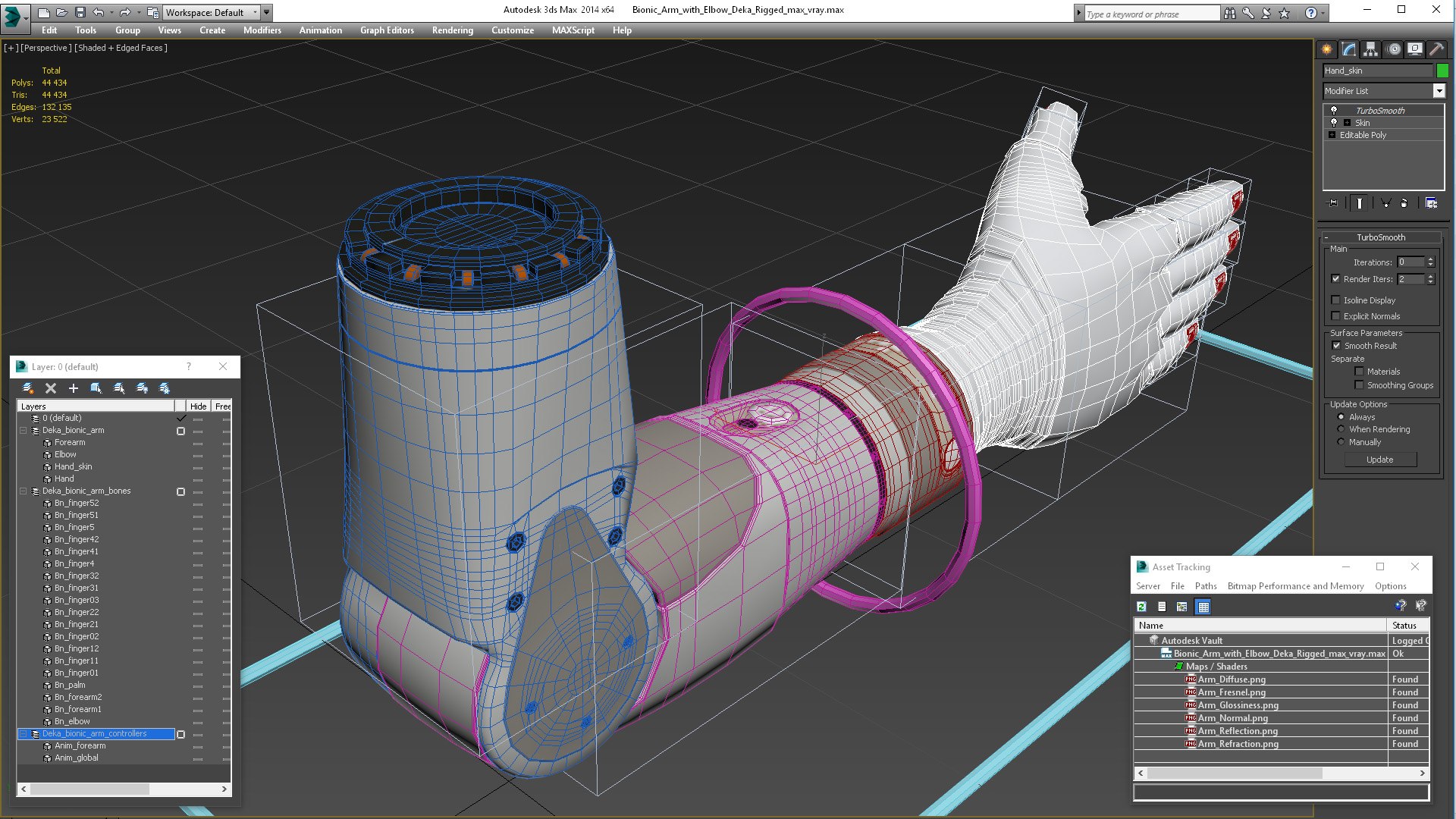Collapse the Deka_bionic_arm layer
This screenshot has height=819, width=1456.
[24, 431]
